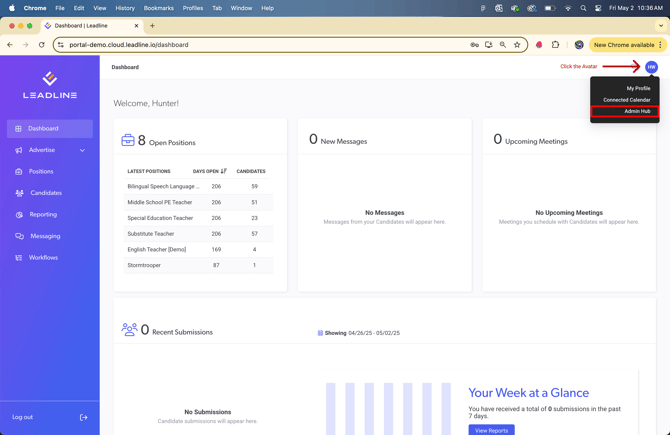Click the Candidates people icon in sidebar
Viewport: 670px width, 435px height.
click(20, 193)
